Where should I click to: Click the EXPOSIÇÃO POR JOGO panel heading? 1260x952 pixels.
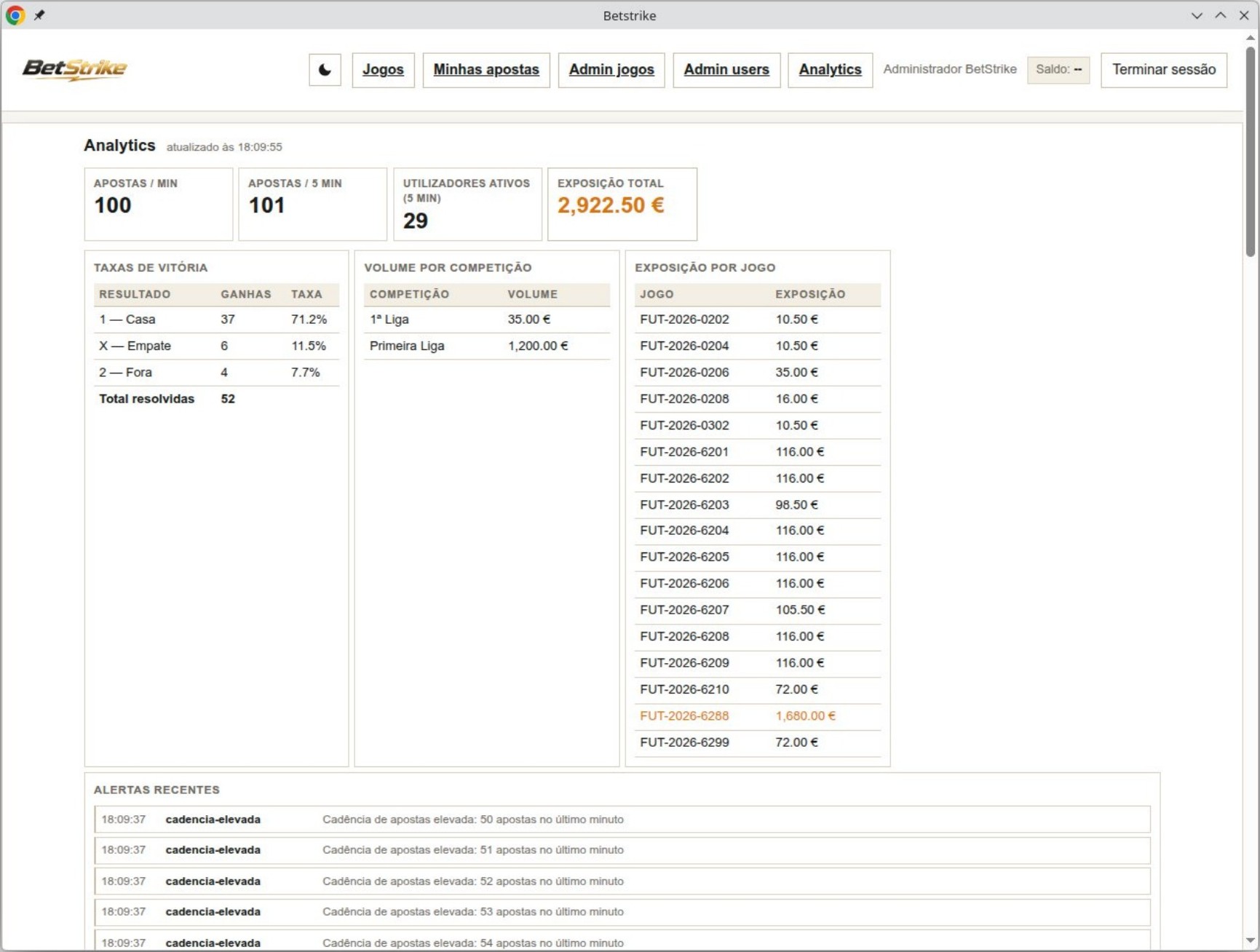click(x=705, y=268)
